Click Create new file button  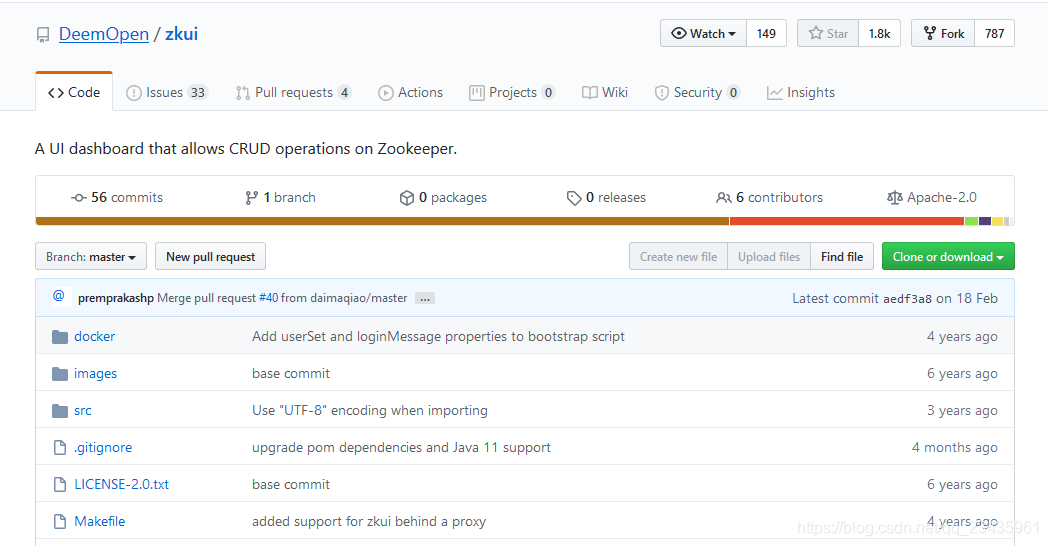point(678,257)
